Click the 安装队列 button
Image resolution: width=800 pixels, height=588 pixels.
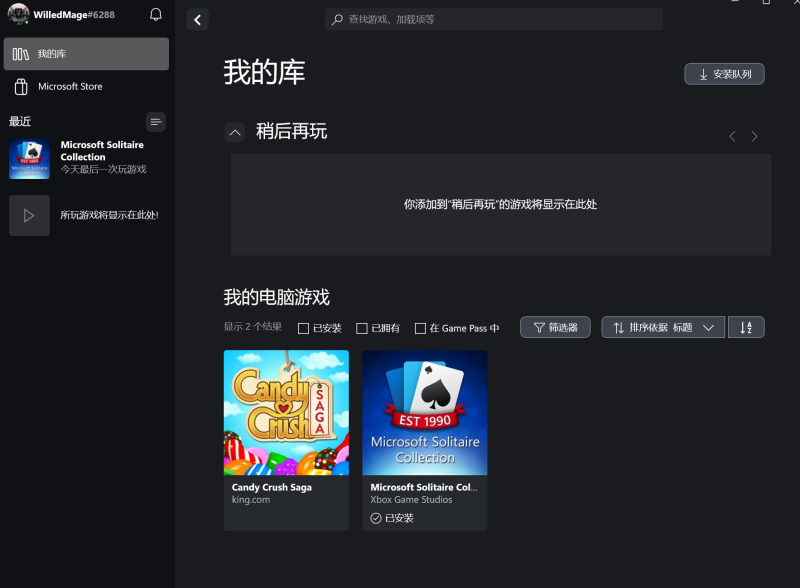pyautogui.click(x=724, y=74)
